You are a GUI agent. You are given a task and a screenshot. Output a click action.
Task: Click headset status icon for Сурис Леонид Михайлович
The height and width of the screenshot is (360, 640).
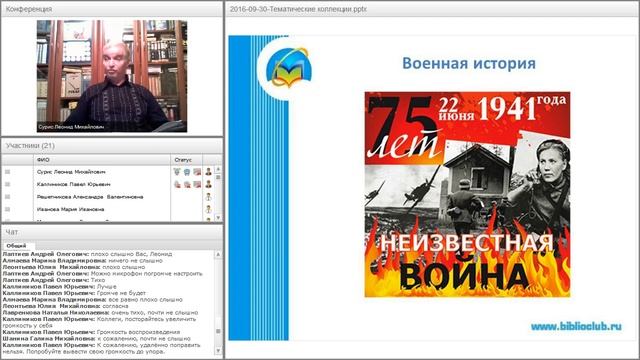click(x=187, y=172)
